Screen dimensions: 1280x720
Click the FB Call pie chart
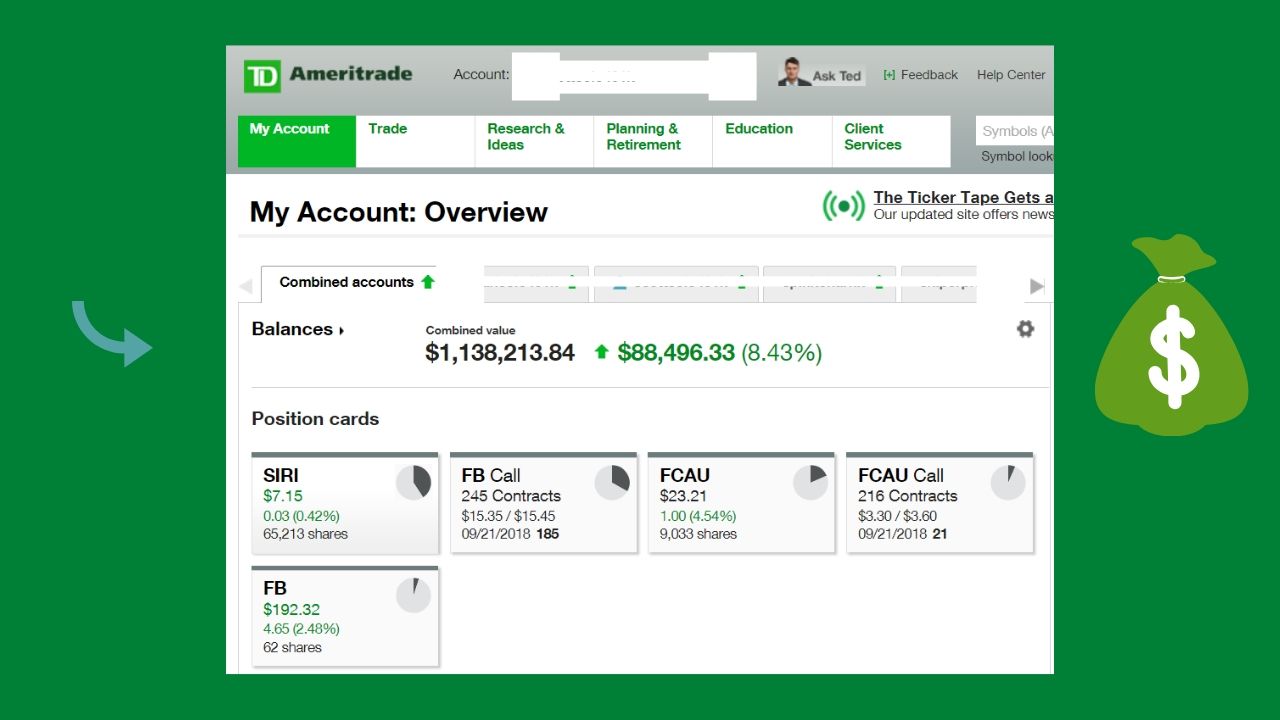coord(612,483)
